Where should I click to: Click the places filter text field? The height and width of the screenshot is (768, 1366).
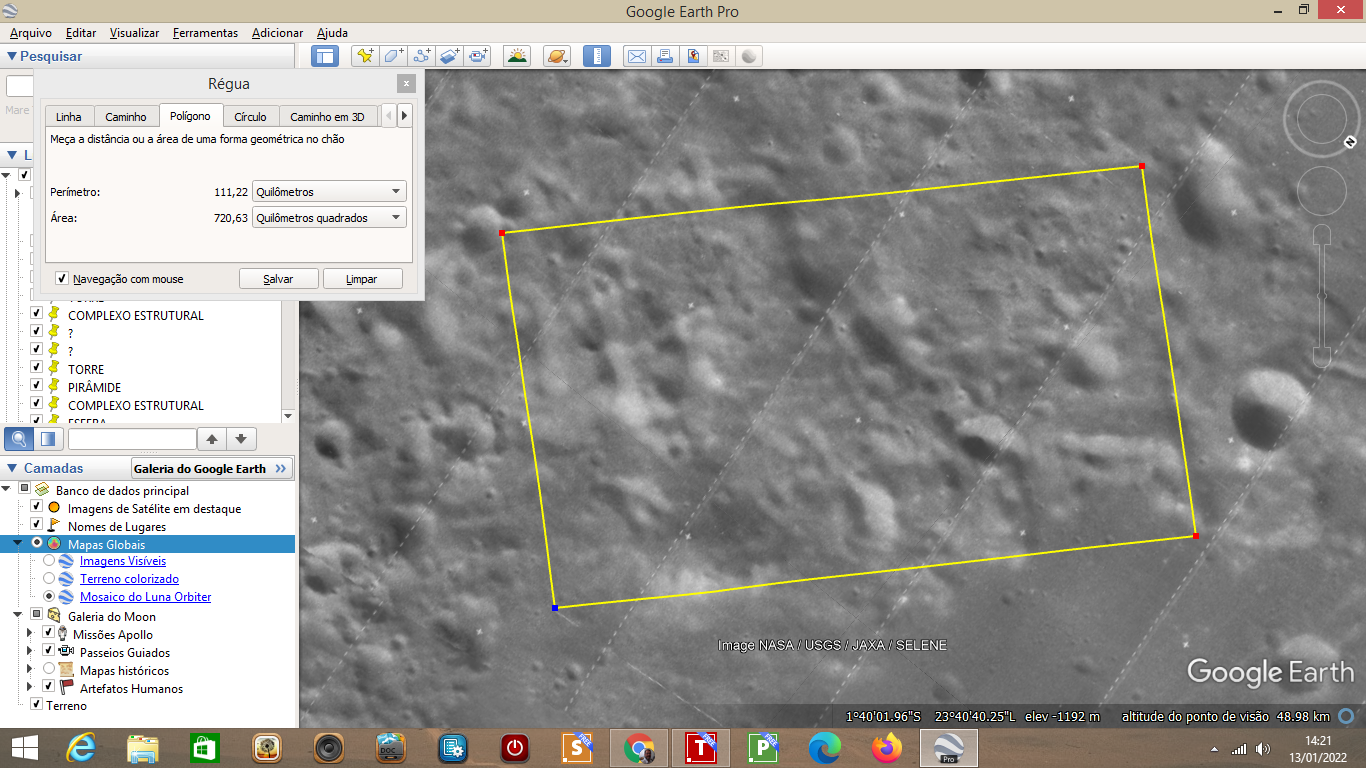[132, 439]
